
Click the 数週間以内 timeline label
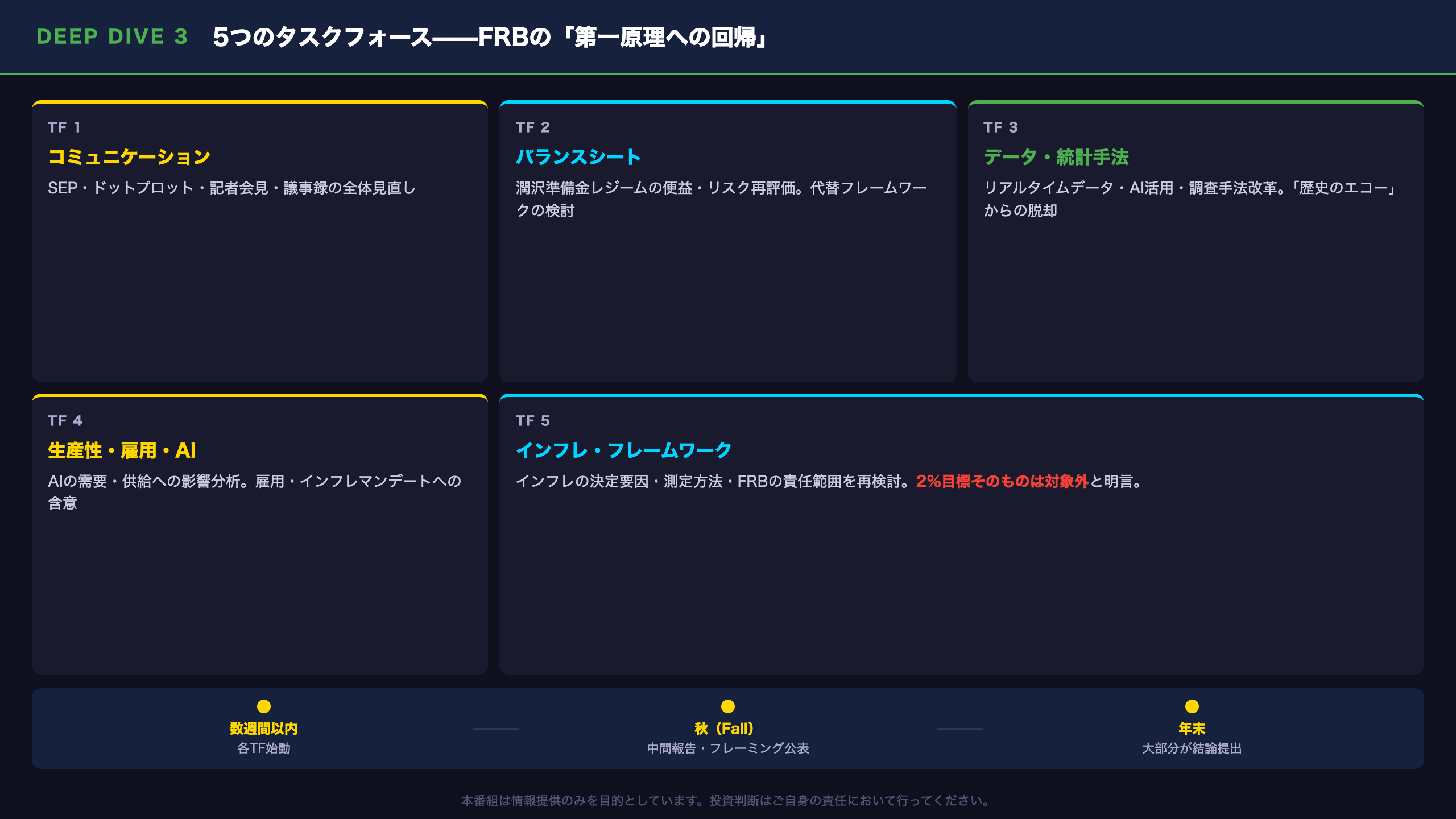[x=264, y=729]
